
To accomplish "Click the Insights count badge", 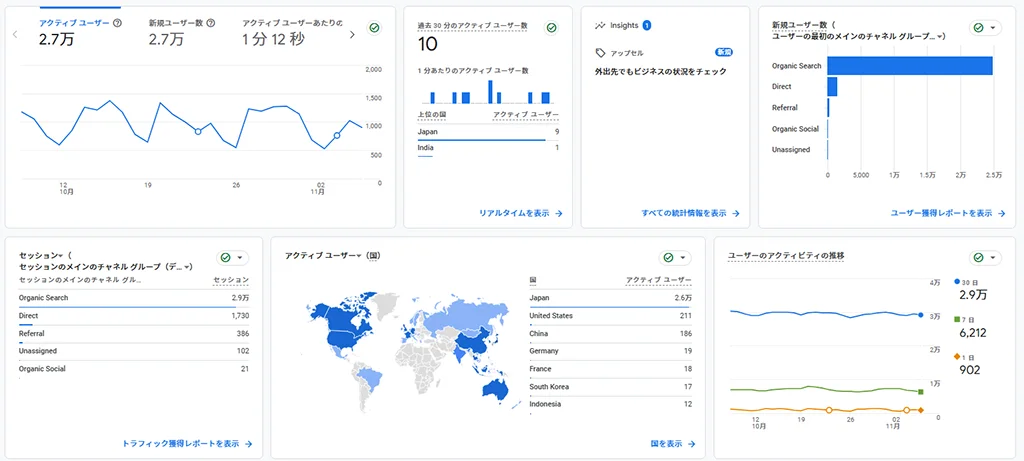I will [647, 25].
